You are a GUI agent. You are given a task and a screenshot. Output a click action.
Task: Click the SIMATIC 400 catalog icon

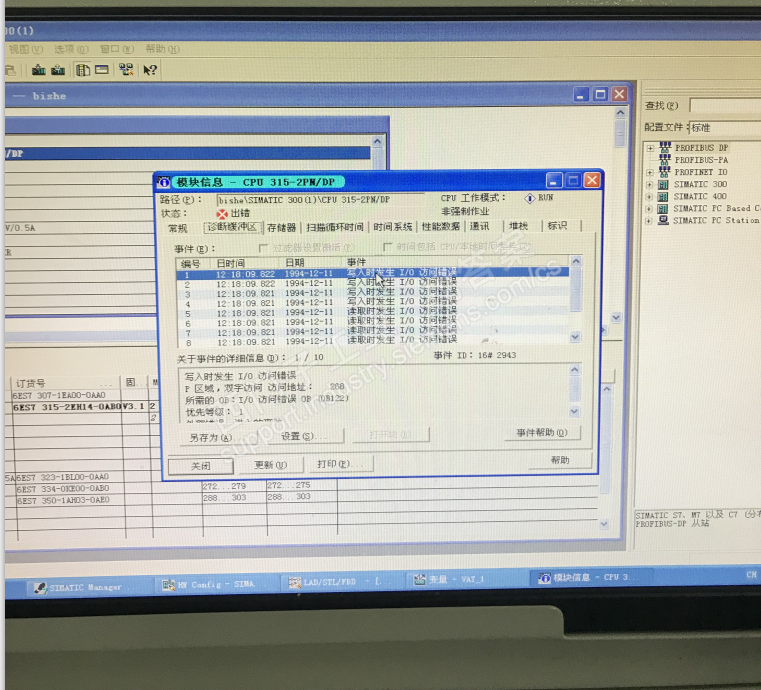pyautogui.click(x=663, y=197)
